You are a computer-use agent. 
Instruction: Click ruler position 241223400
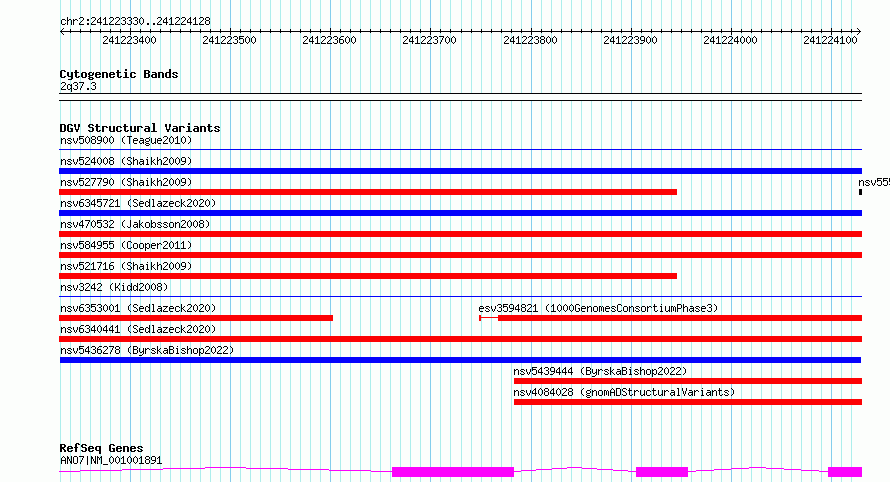pyautogui.click(x=129, y=40)
